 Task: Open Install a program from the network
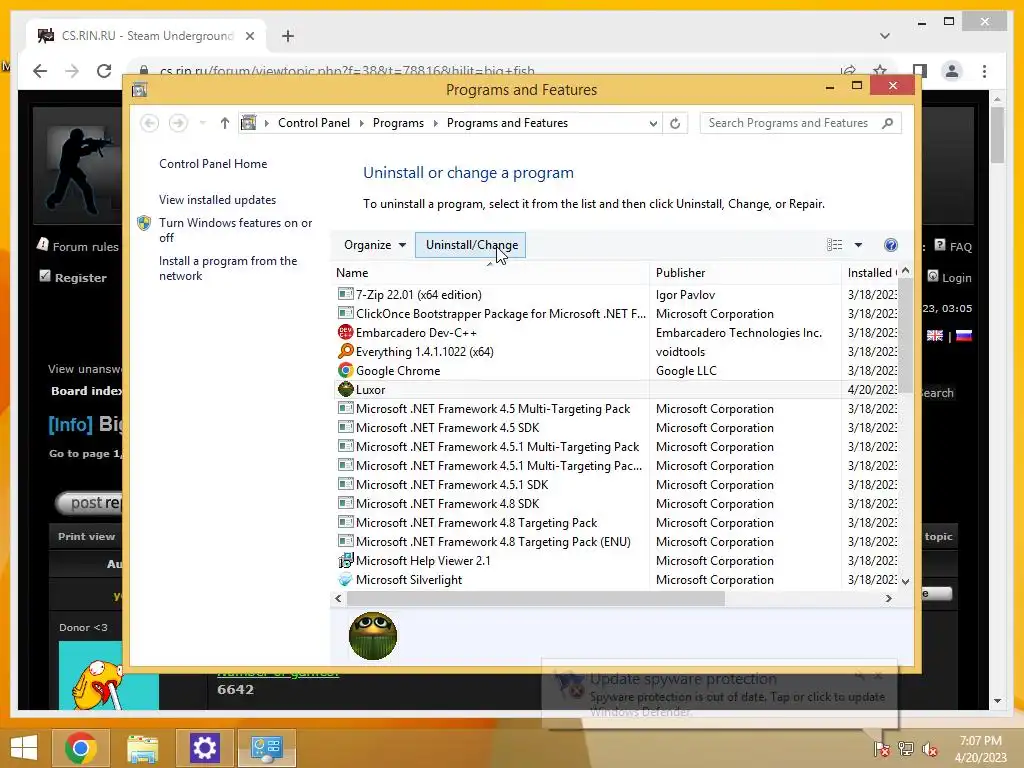pos(228,268)
